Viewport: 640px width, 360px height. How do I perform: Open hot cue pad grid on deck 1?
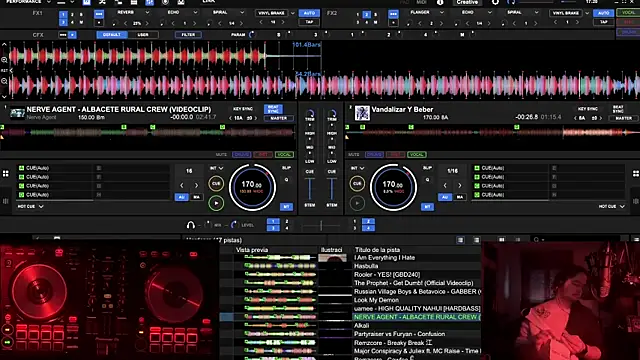(6, 174)
